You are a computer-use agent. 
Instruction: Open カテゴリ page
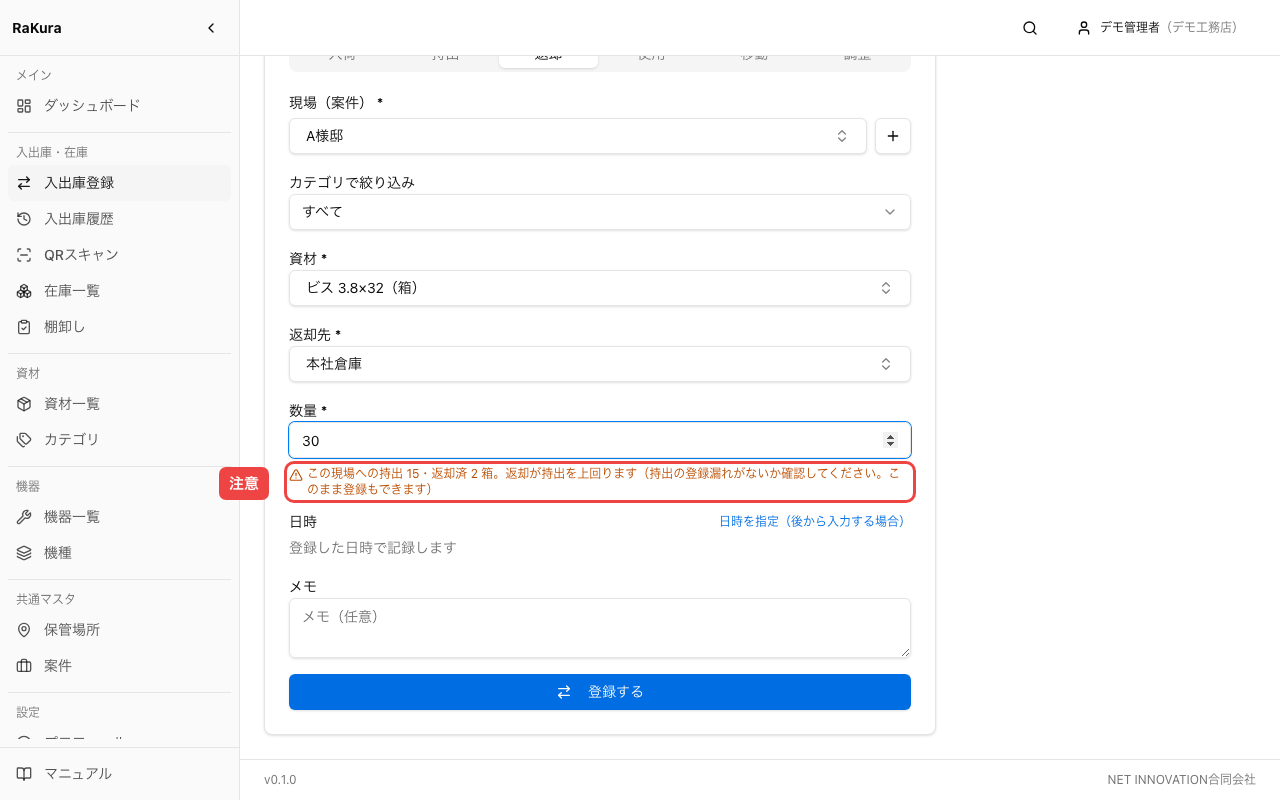pyautogui.click(x=119, y=440)
